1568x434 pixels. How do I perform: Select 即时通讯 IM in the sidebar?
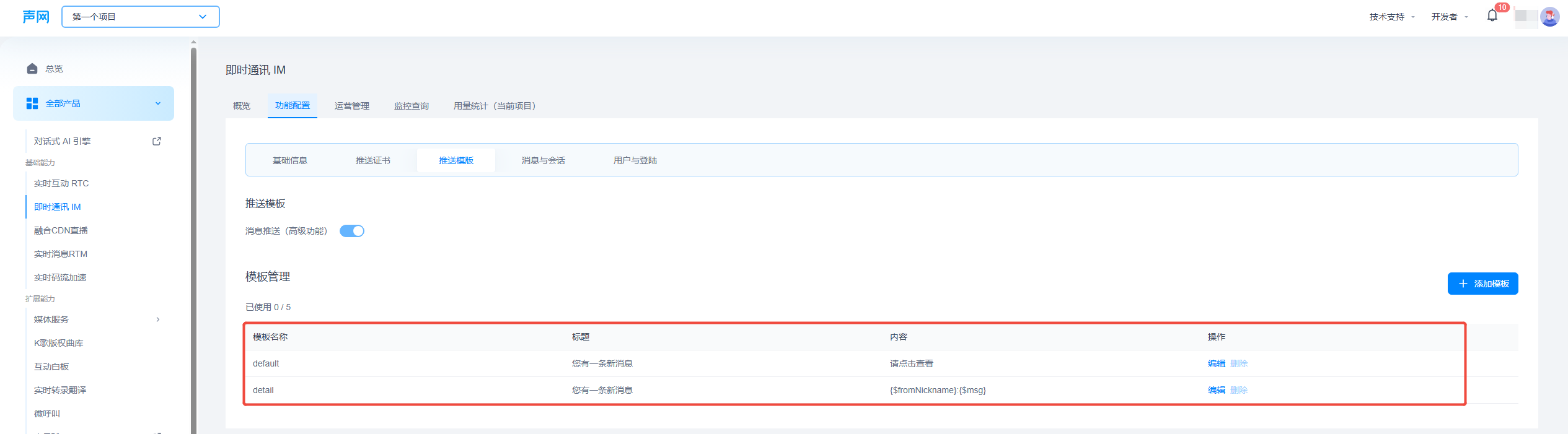58,207
